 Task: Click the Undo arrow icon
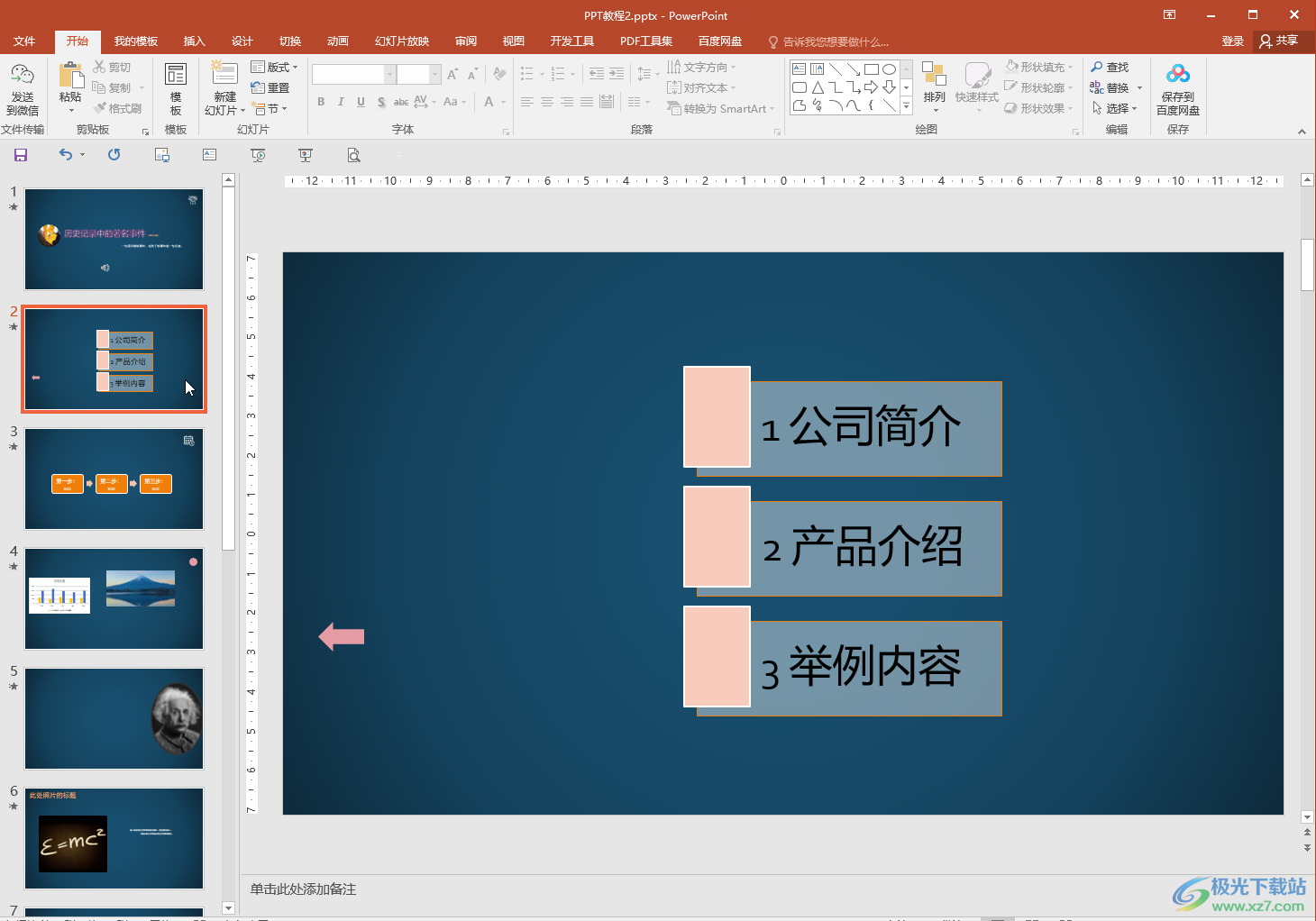click(x=65, y=155)
